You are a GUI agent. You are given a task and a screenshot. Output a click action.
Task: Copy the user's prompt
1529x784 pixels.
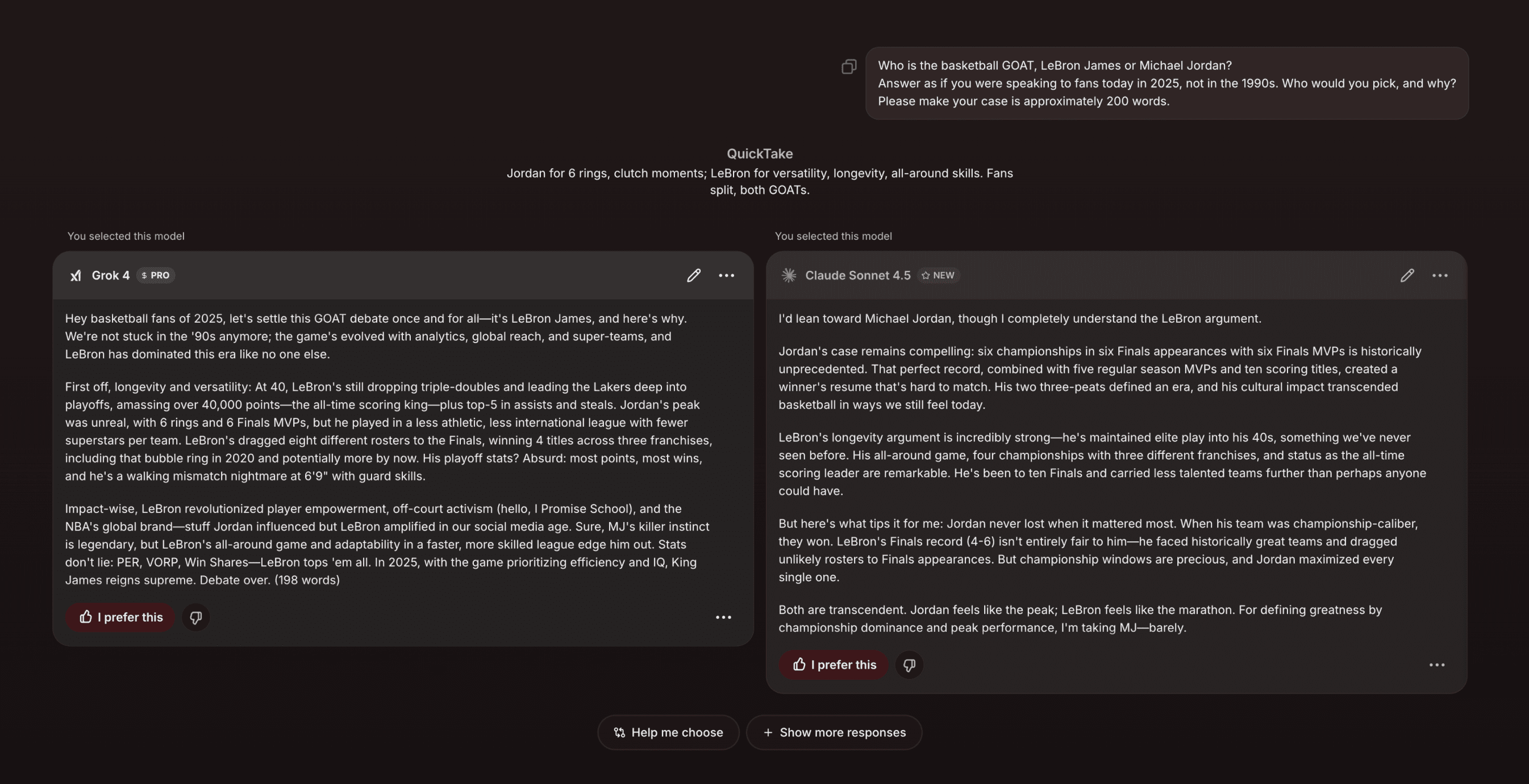[849, 66]
